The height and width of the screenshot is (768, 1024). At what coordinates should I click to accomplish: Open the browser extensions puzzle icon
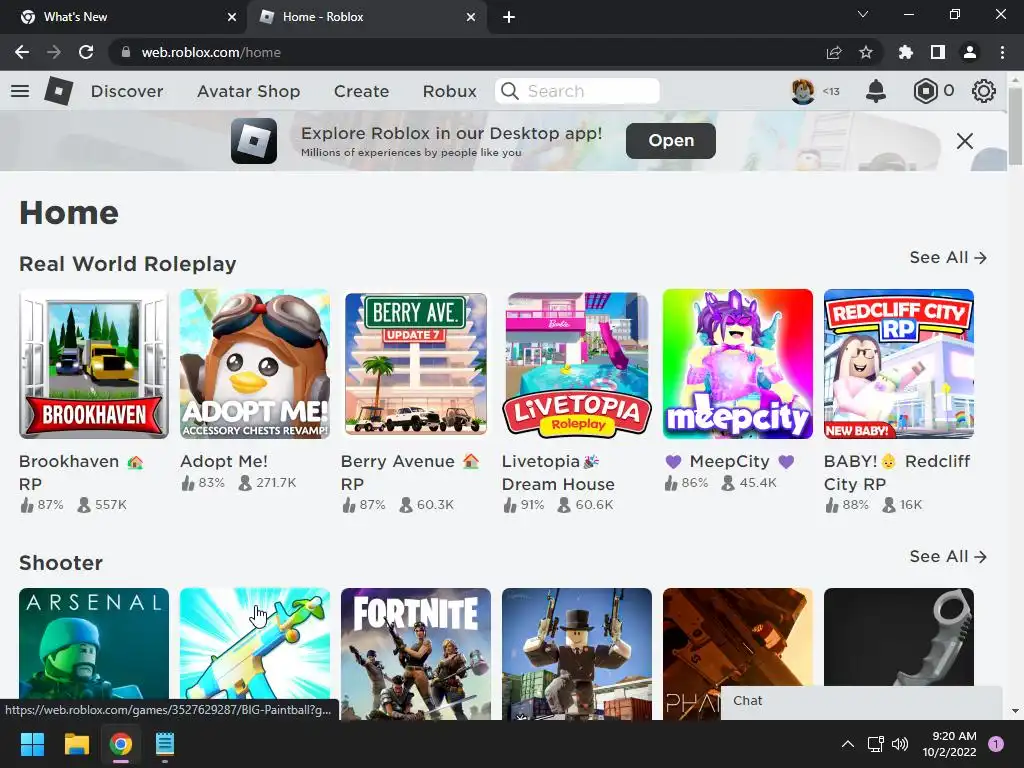point(906,52)
